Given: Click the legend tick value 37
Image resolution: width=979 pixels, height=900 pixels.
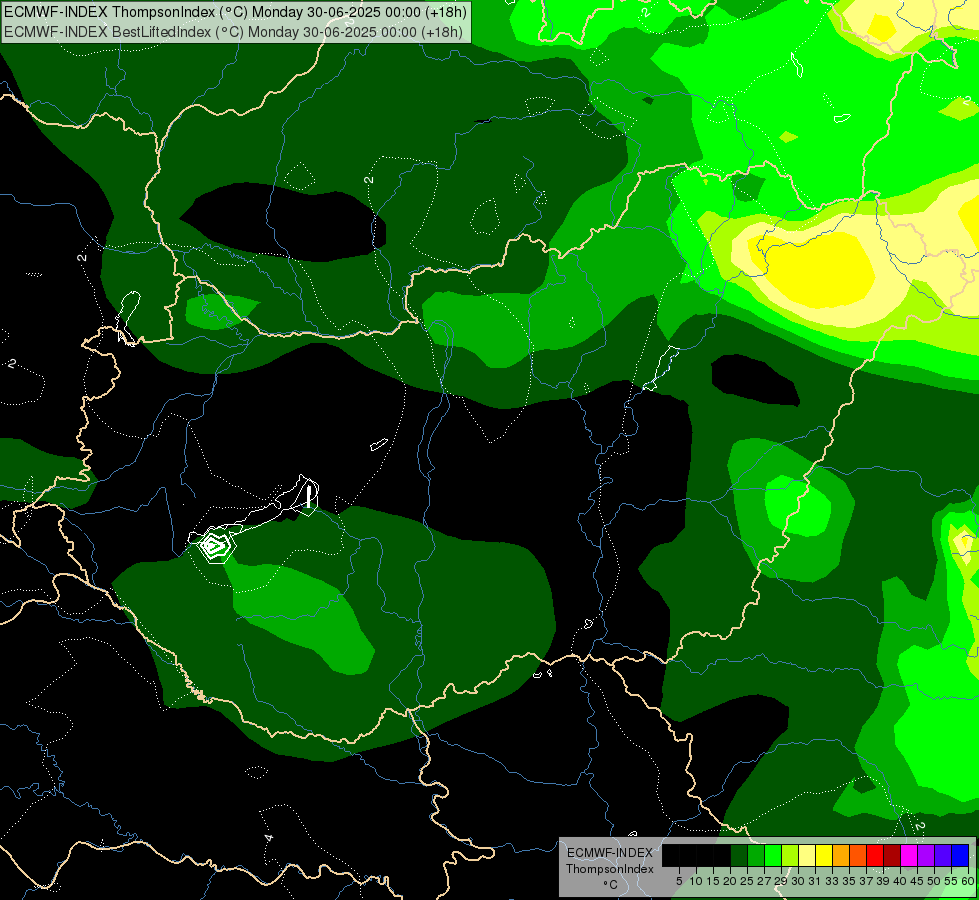Looking at the screenshot, I should pos(866,881).
